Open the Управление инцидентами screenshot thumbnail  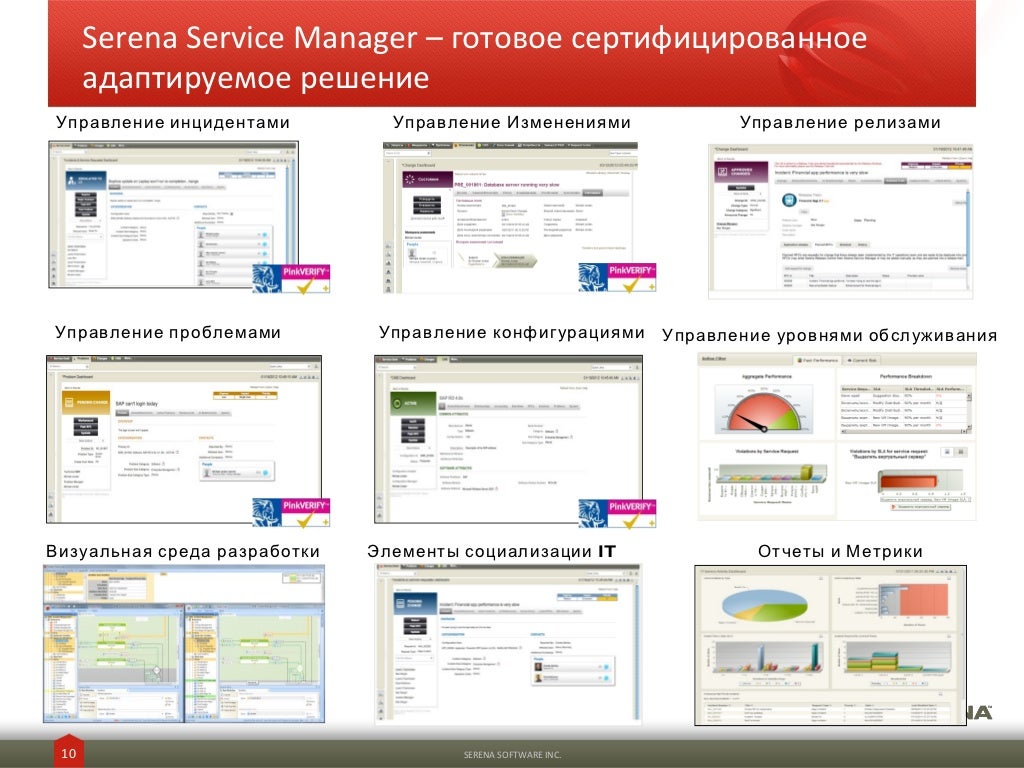[173, 214]
